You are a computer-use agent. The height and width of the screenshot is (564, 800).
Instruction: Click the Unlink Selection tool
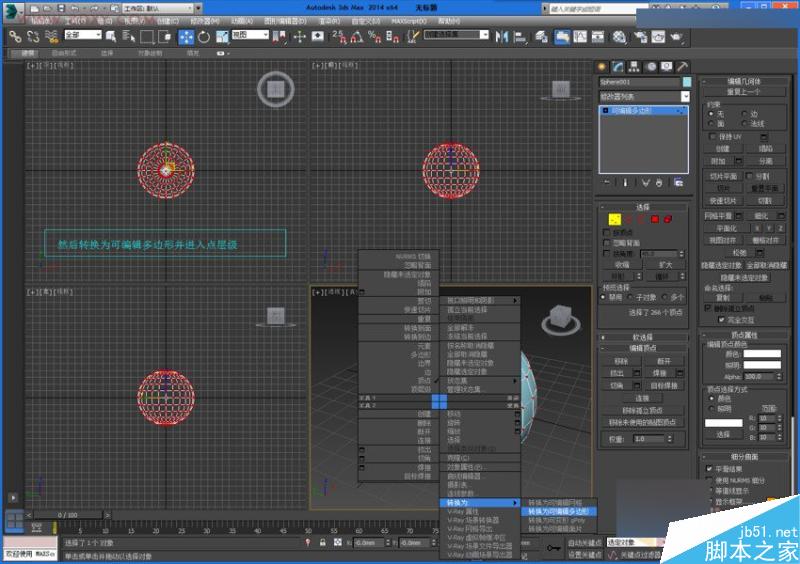tap(33, 37)
